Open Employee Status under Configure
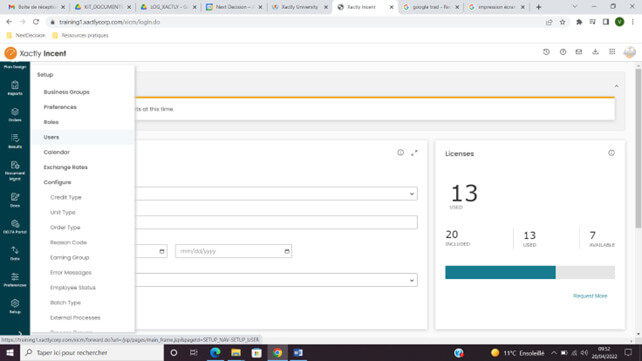Image resolution: width=642 pixels, height=361 pixels. pyautogui.click(x=73, y=288)
